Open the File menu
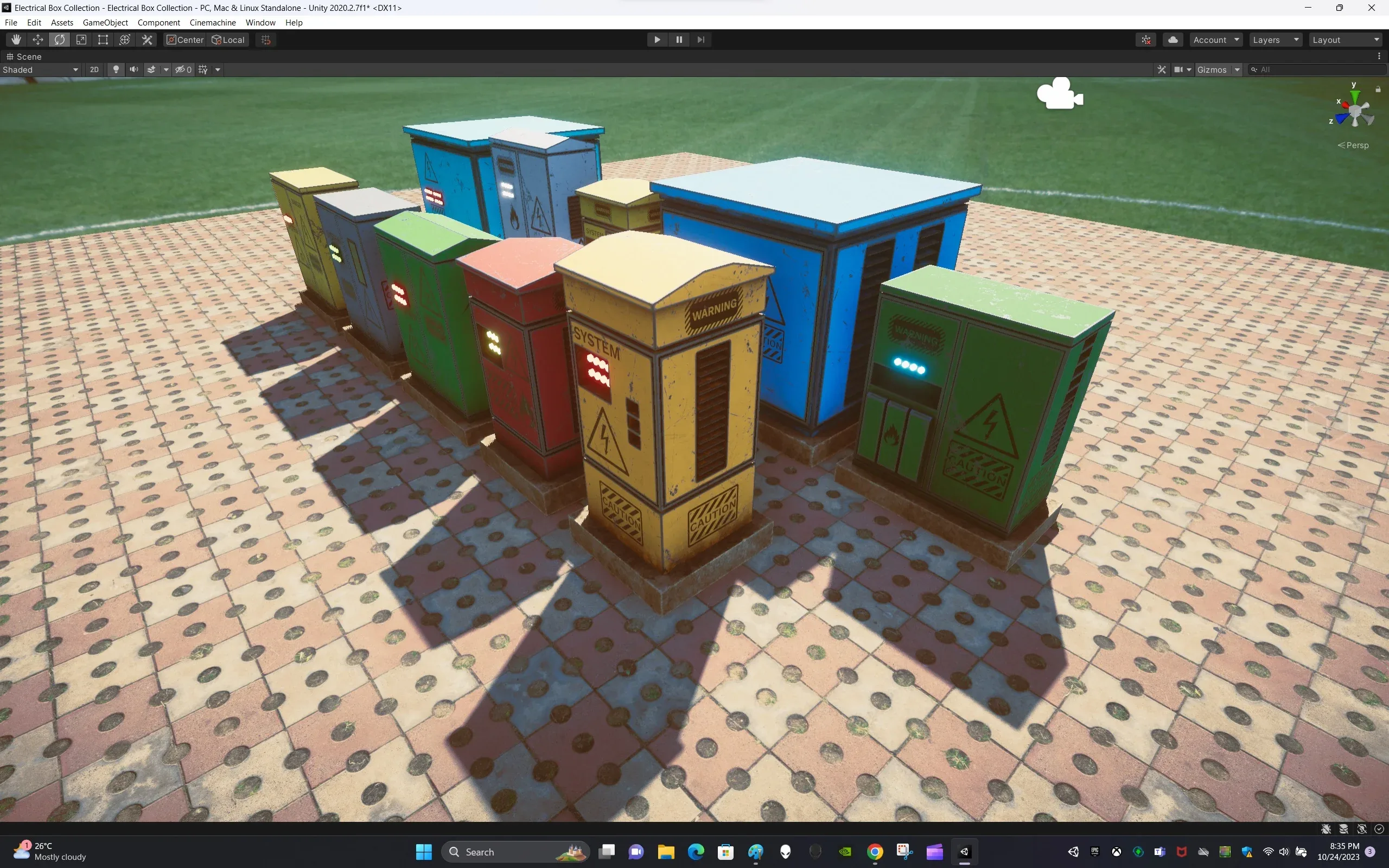 pos(11,22)
